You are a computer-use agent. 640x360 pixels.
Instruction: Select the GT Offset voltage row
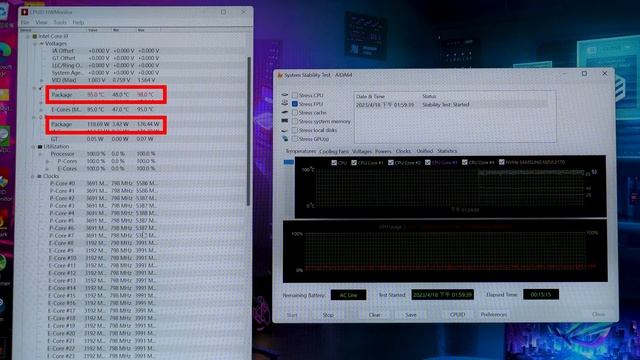click(x=105, y=58)
